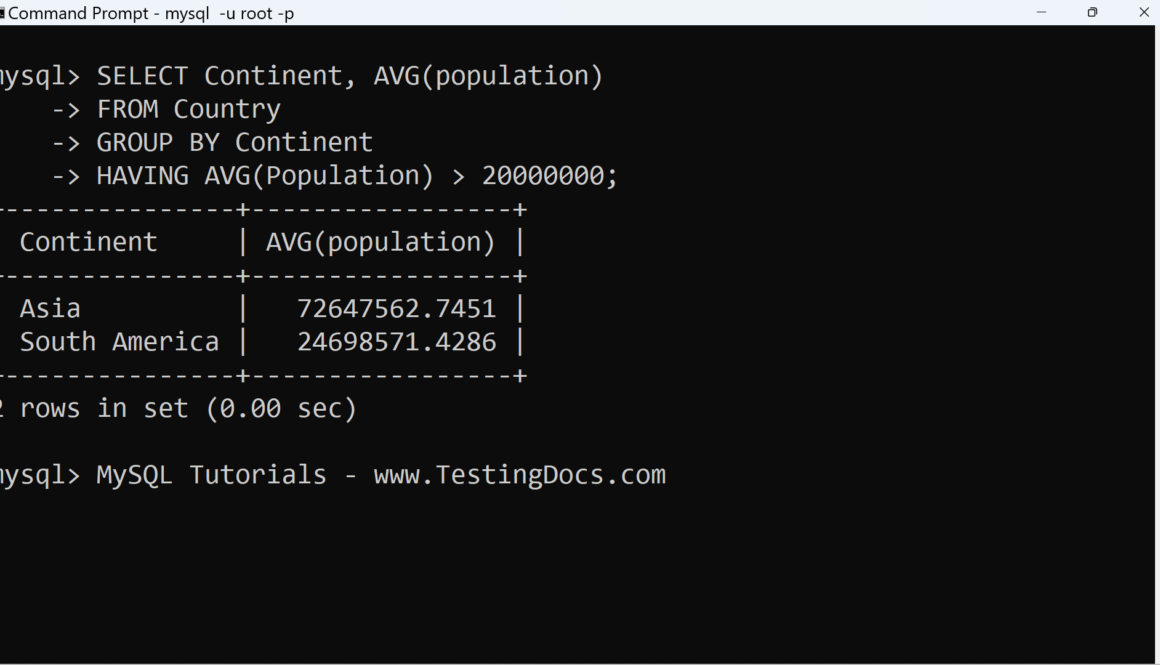Click the HAVING AVG(Population) clause
This screenshot has height=665, width=1160.
[265, 176]
